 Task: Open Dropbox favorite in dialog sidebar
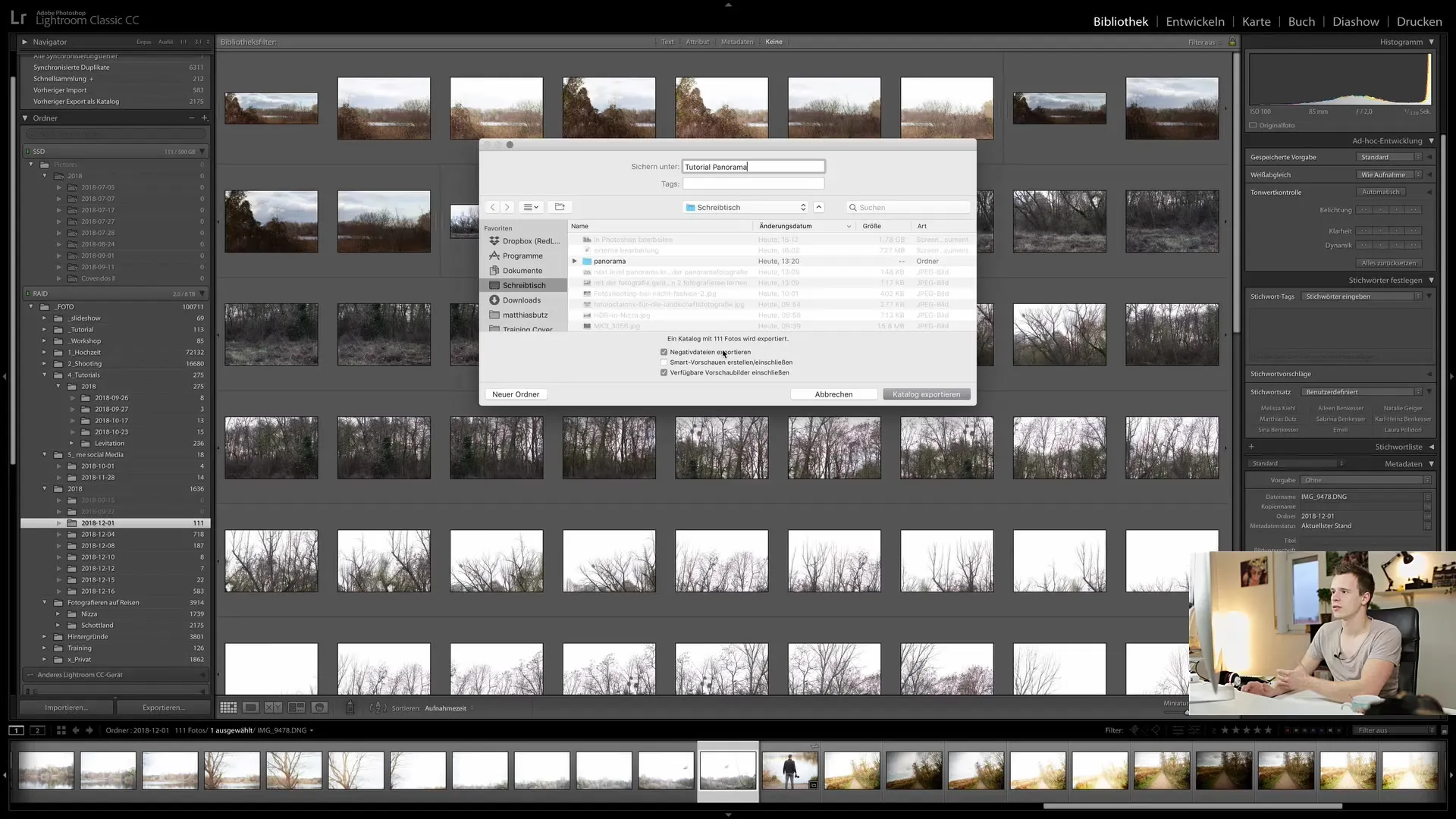click(x=525, y=241)
